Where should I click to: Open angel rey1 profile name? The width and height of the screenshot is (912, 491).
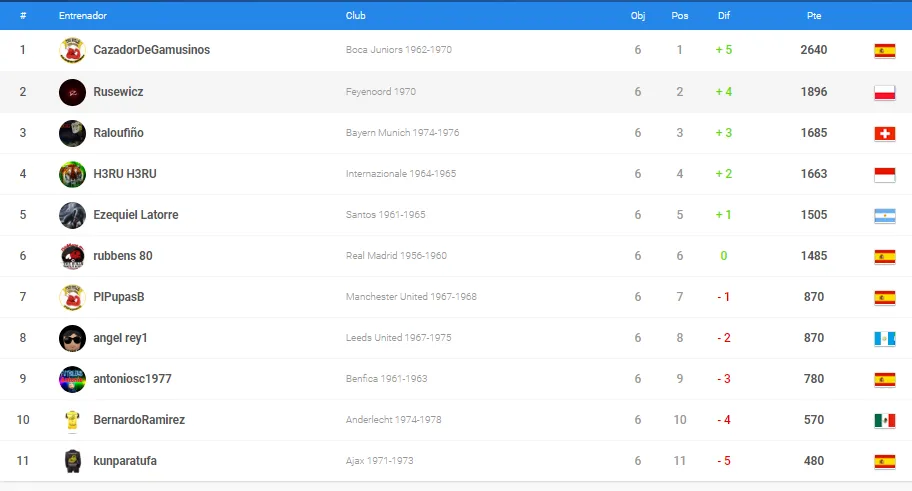[120, 338]
